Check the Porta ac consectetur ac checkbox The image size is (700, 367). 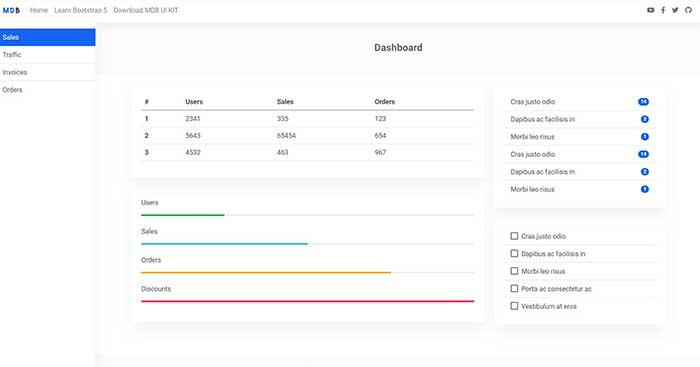[x=514, y=288]
